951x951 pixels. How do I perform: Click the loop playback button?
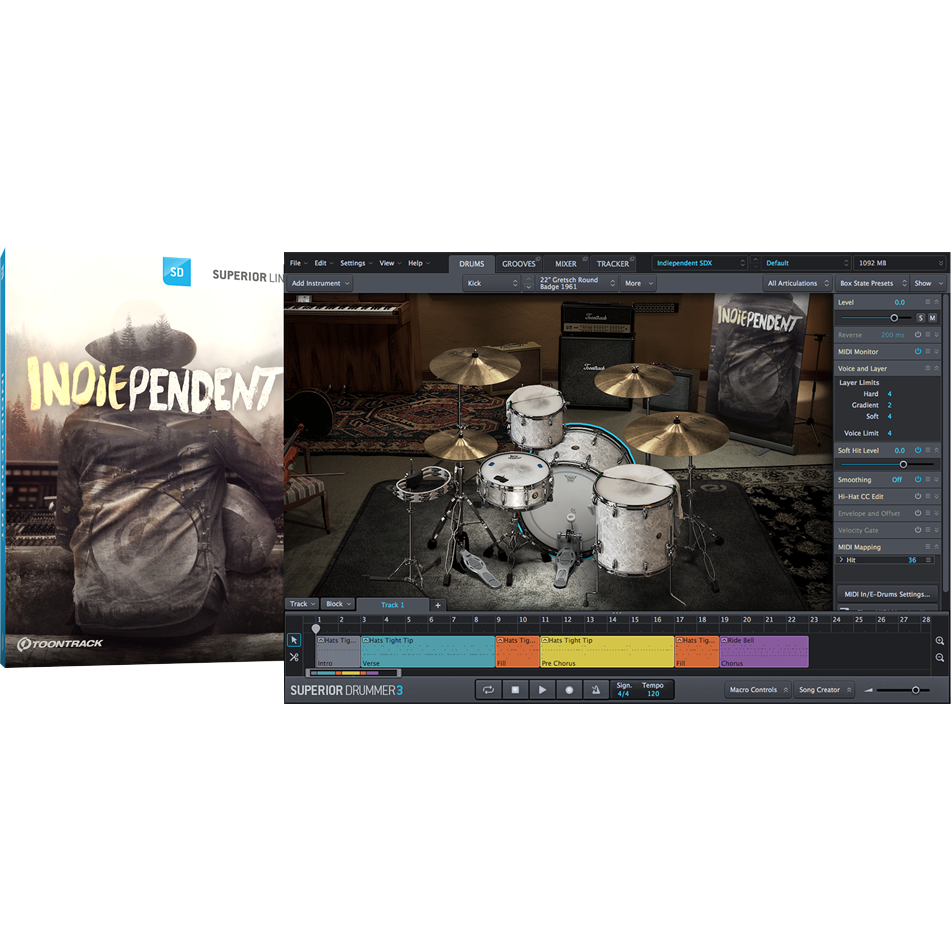coord(488,690)
